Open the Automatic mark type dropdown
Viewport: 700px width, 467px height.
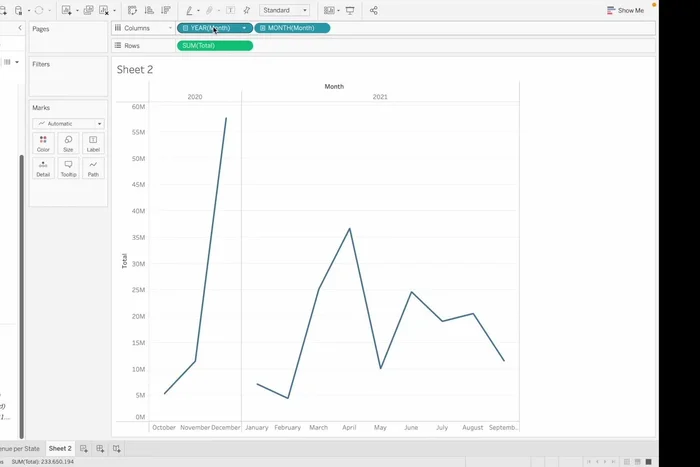tap(68, 124)
